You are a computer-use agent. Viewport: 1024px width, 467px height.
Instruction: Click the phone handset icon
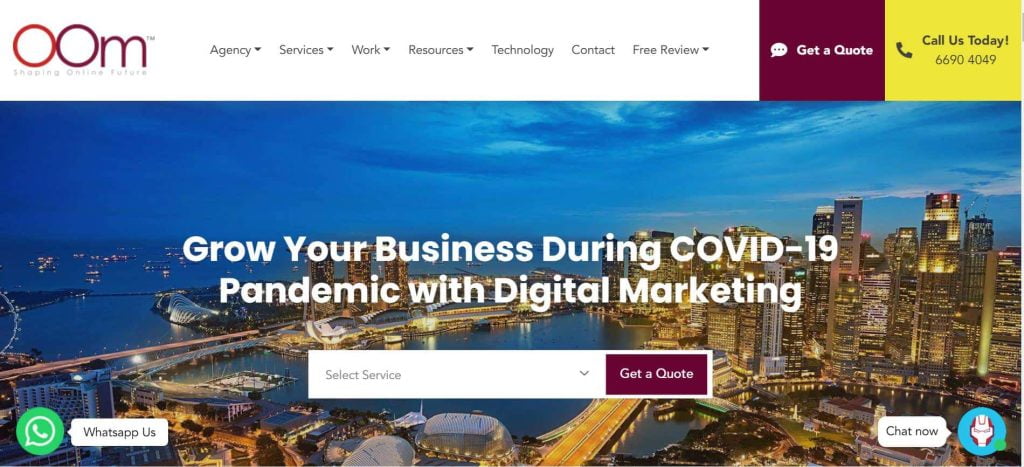click(904, 50)
